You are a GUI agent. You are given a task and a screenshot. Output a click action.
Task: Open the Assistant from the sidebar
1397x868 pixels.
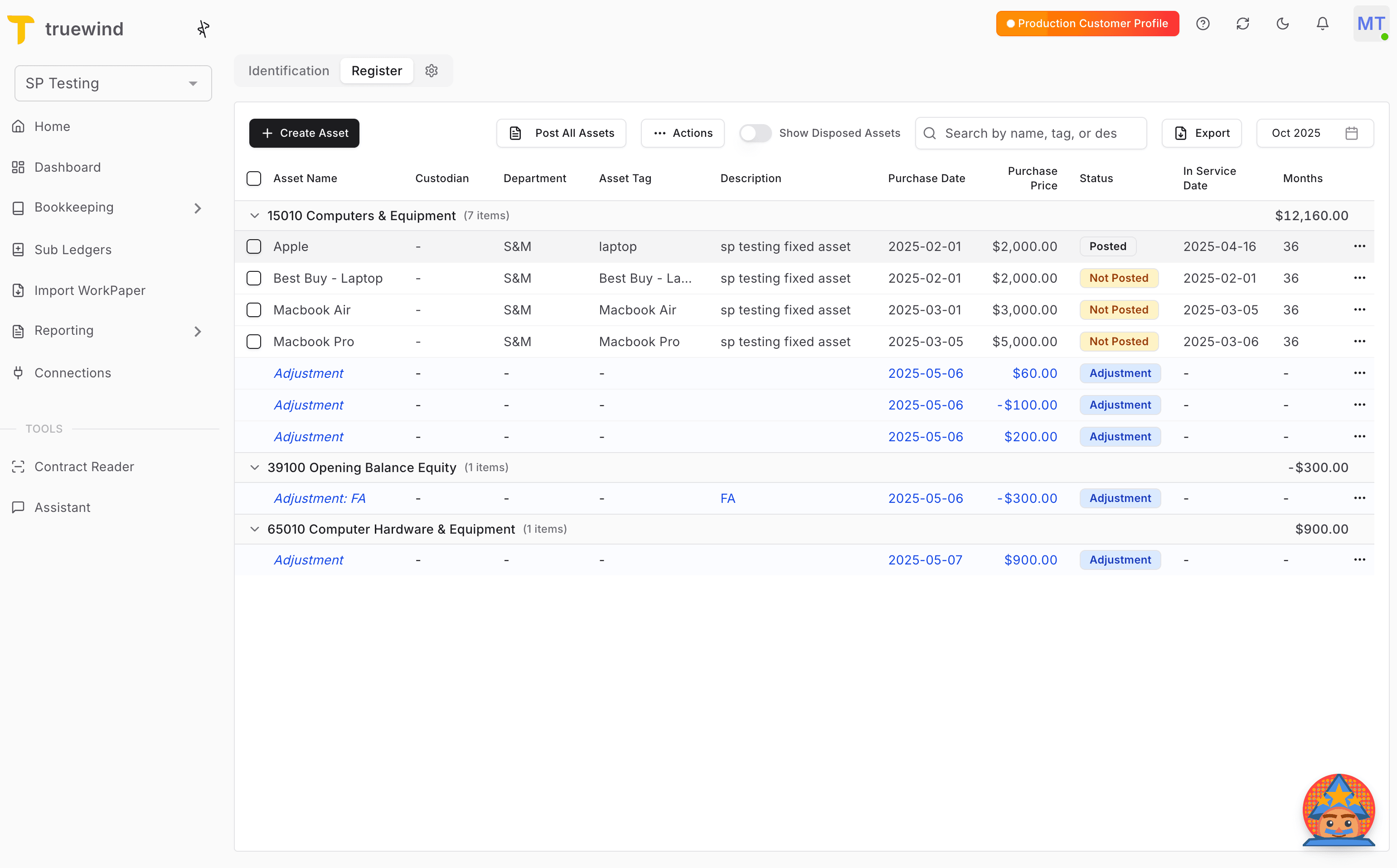coord(62,507)
